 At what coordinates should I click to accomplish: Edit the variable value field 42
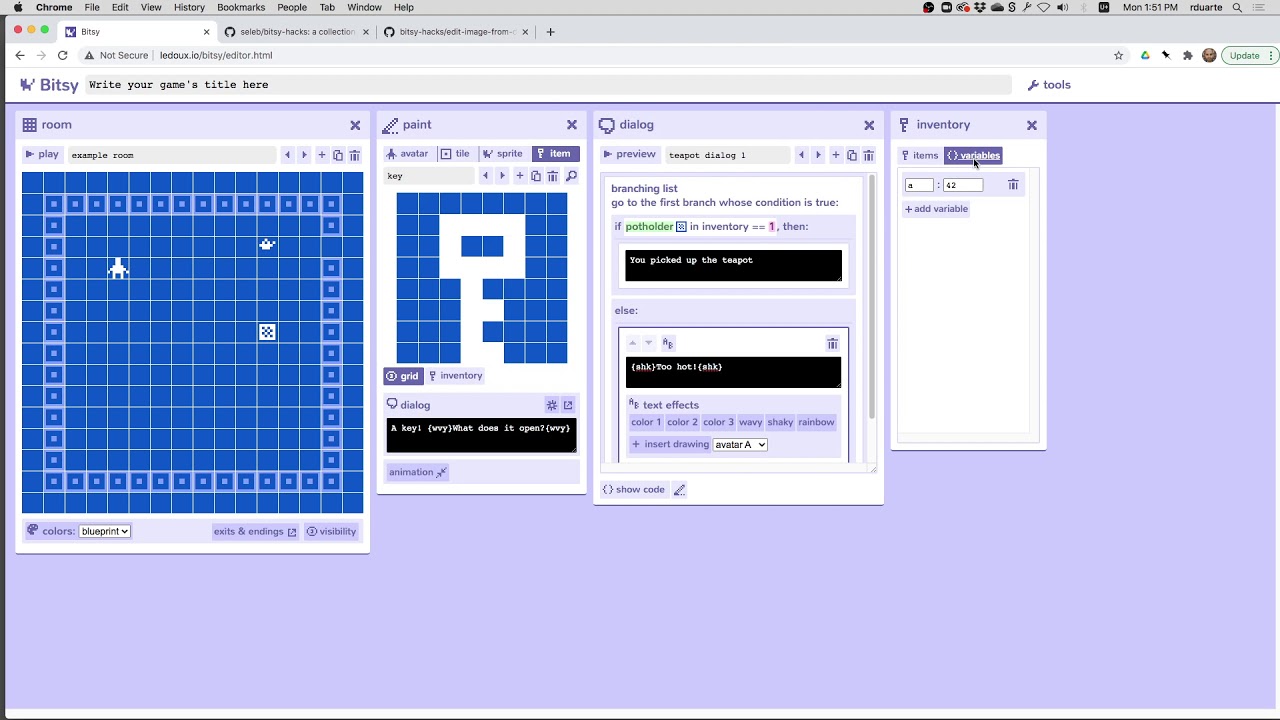963,185
